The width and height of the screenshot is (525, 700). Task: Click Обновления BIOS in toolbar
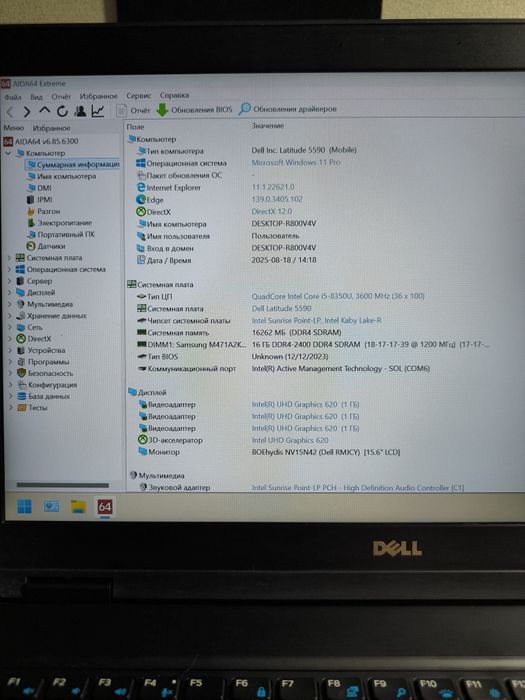(x=195, y=110)
